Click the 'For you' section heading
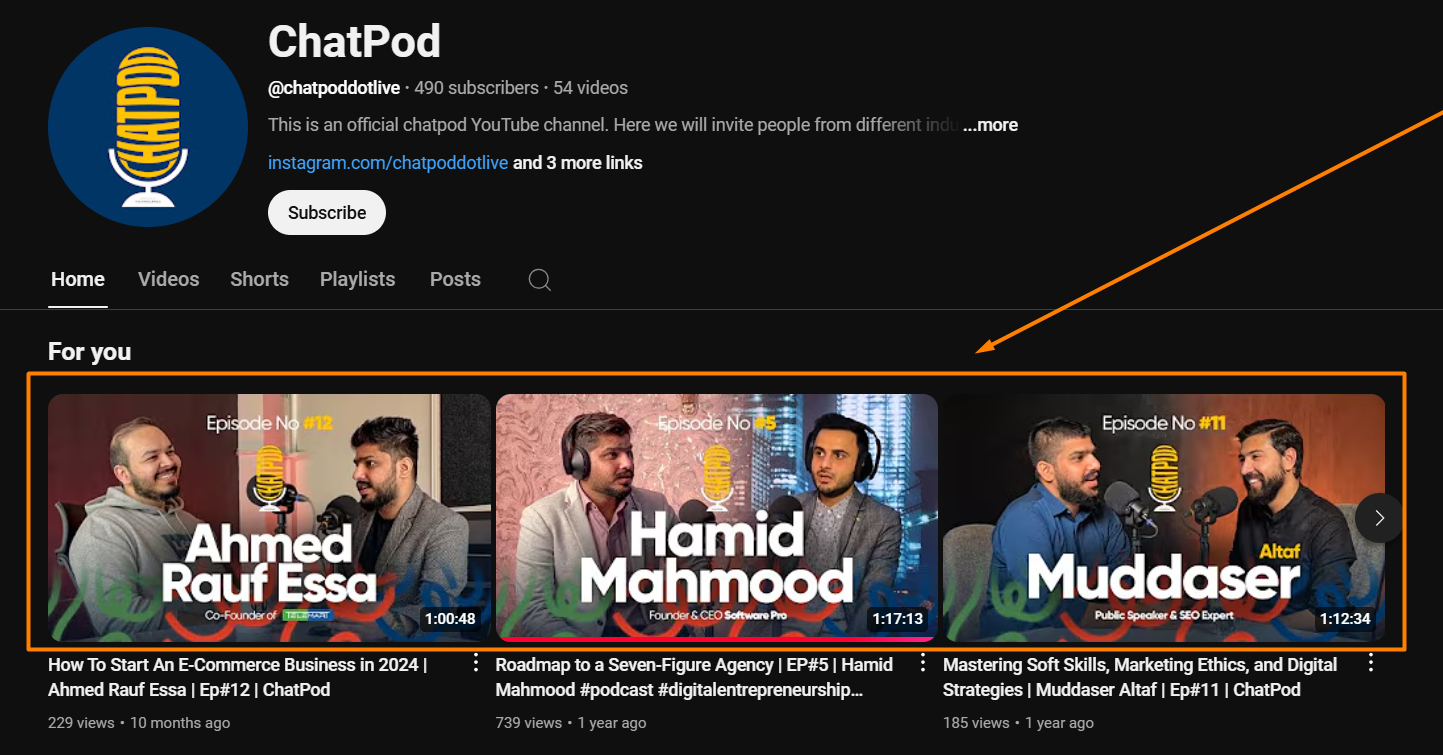Screen dimensions: 1443x755 tap(89, 351)
